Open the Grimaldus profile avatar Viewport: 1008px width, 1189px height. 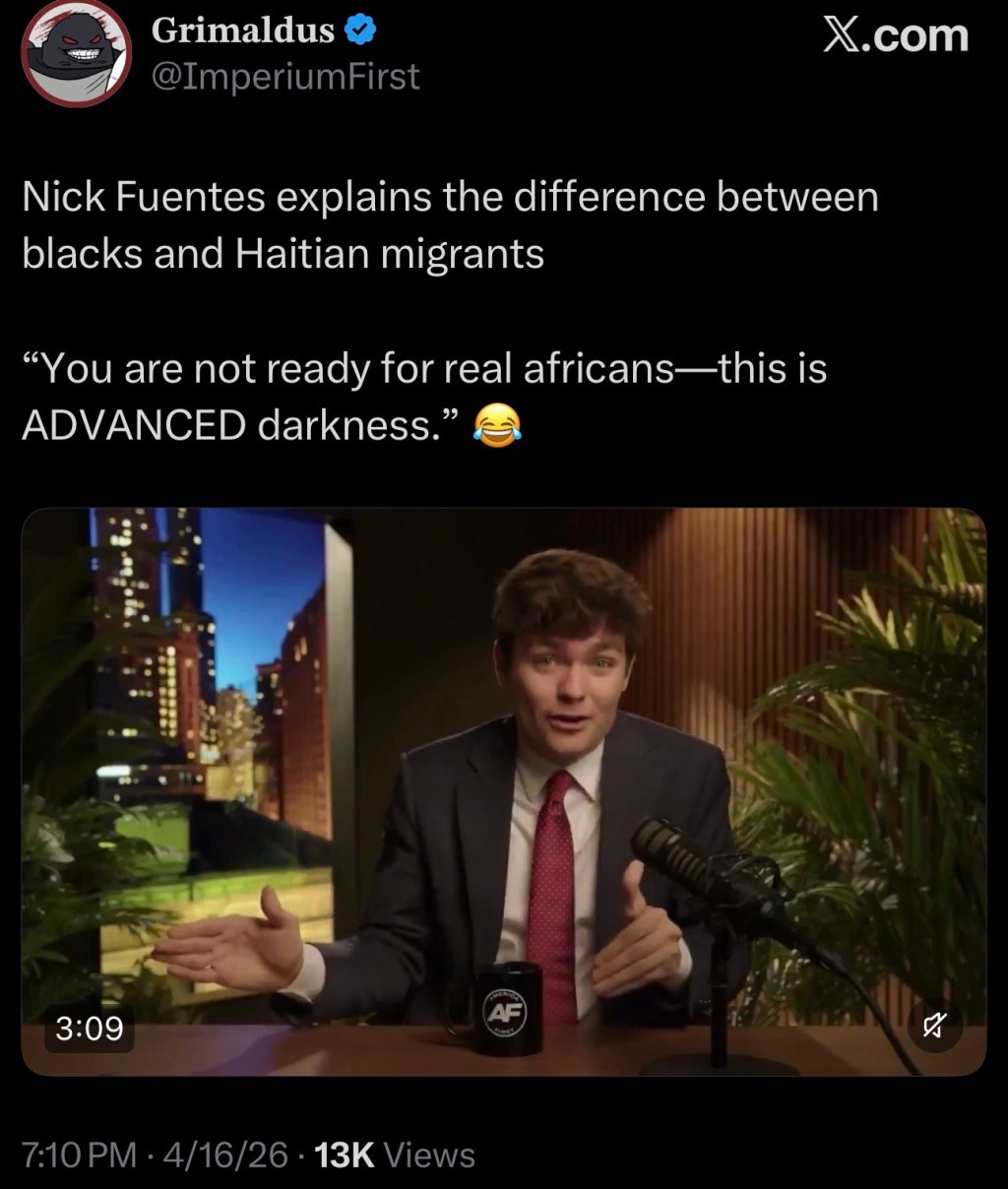coord(77,51)
